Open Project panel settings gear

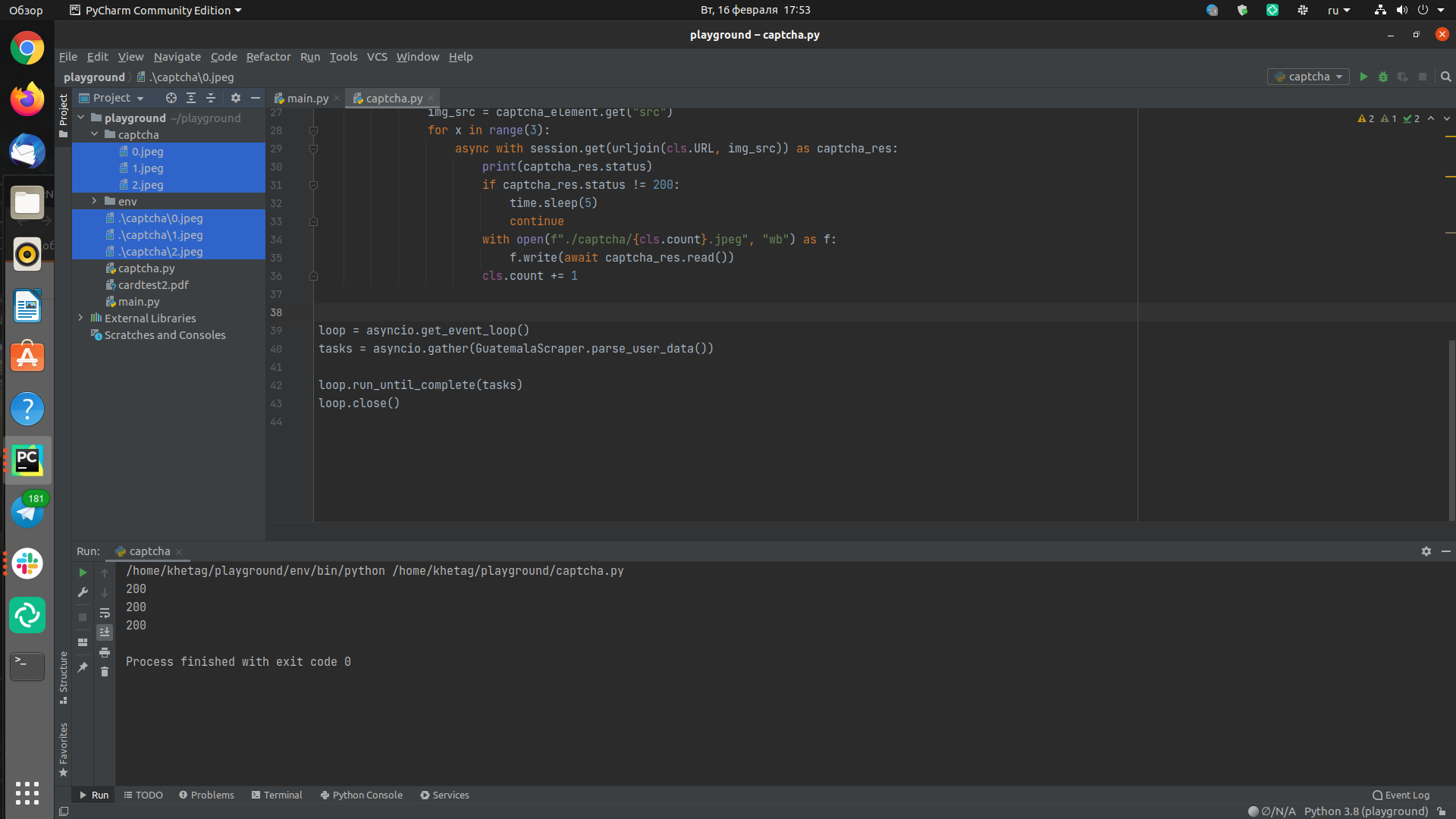(x=236, y=98)
